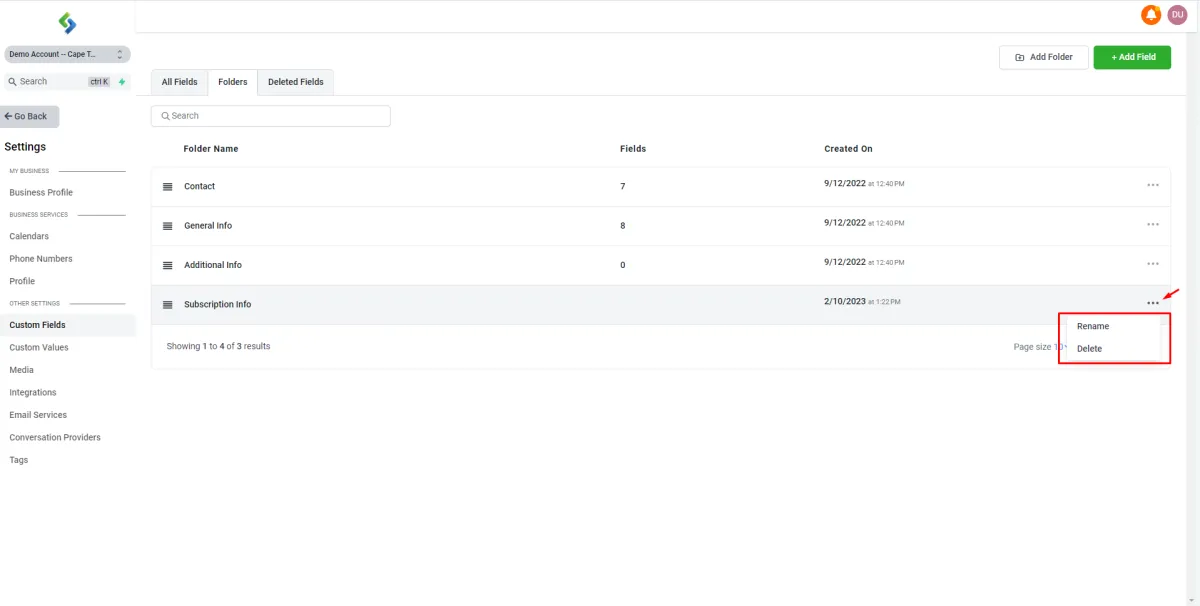
Task: Open Conversation Providers settings
Action: (x=55, y=438)
